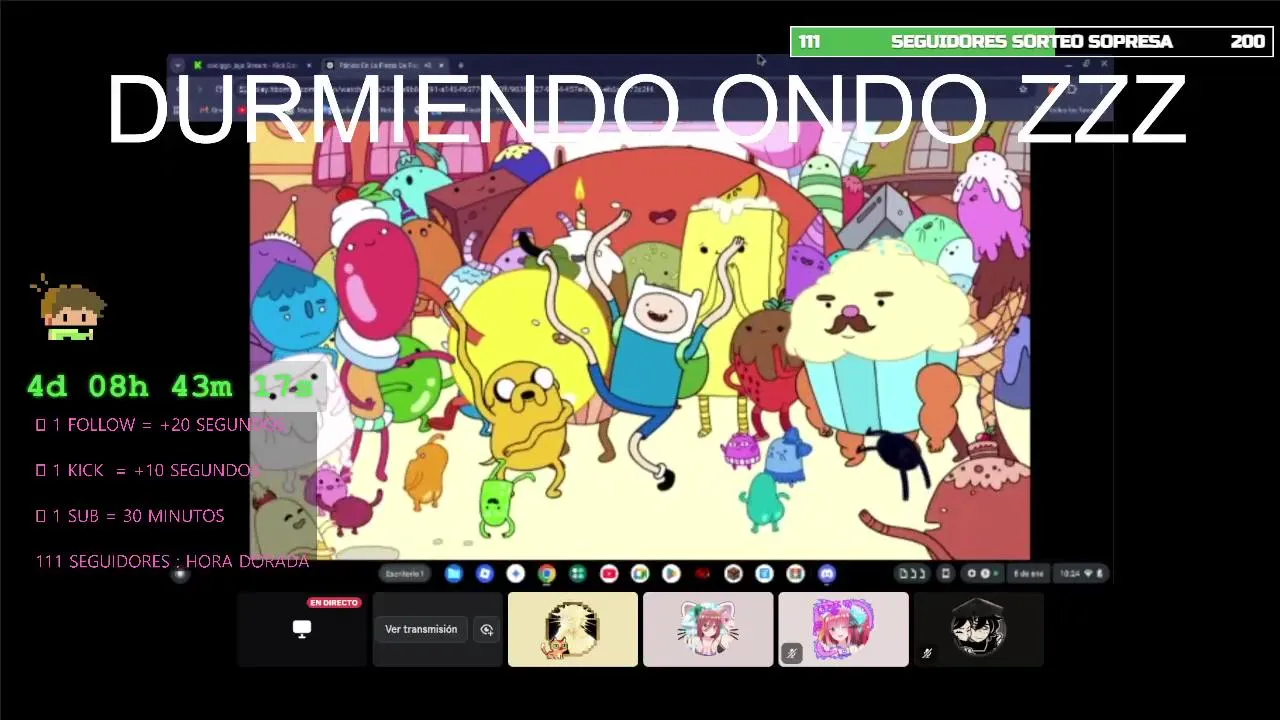Click the SEGUIDORES SORTEO SOPRESA progress bar
Image resolution: width=1280 pixels, height=720 pixels.
pyautogui.click(x=1031, y=41)
